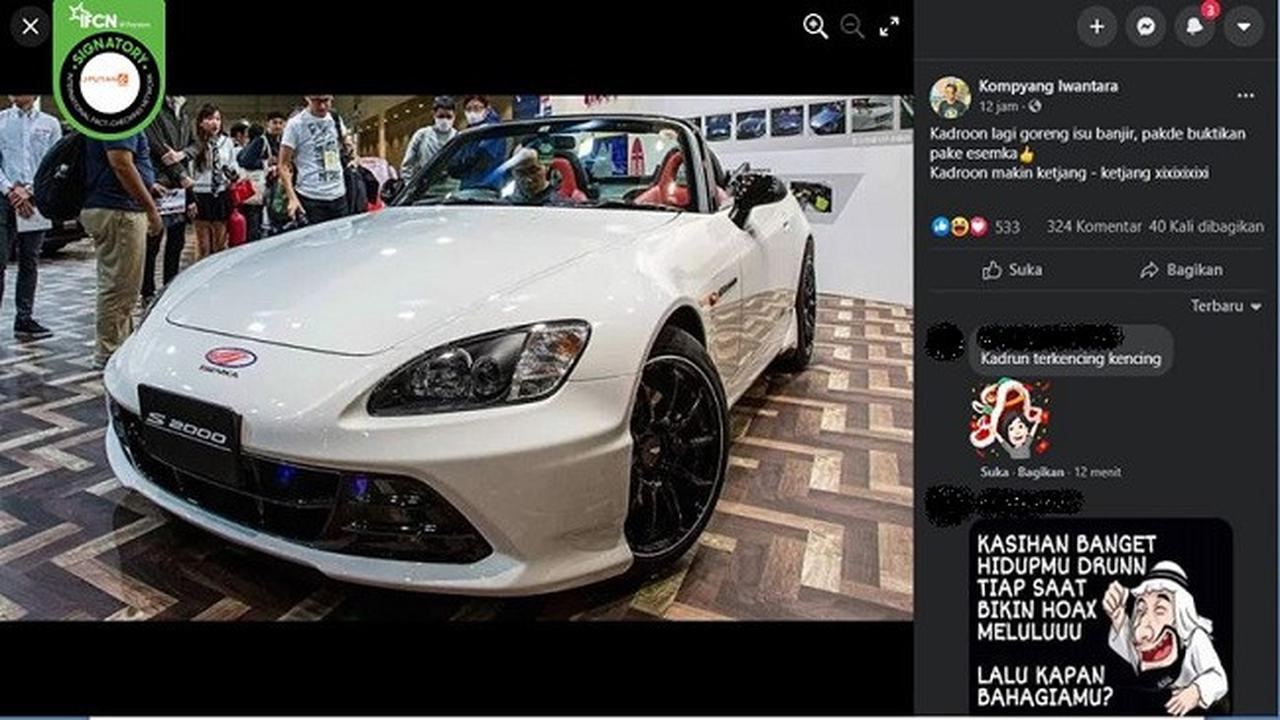The image size is (1280, 720).
Task: Enter fullscreen photo view
Action: click(889, 27)
